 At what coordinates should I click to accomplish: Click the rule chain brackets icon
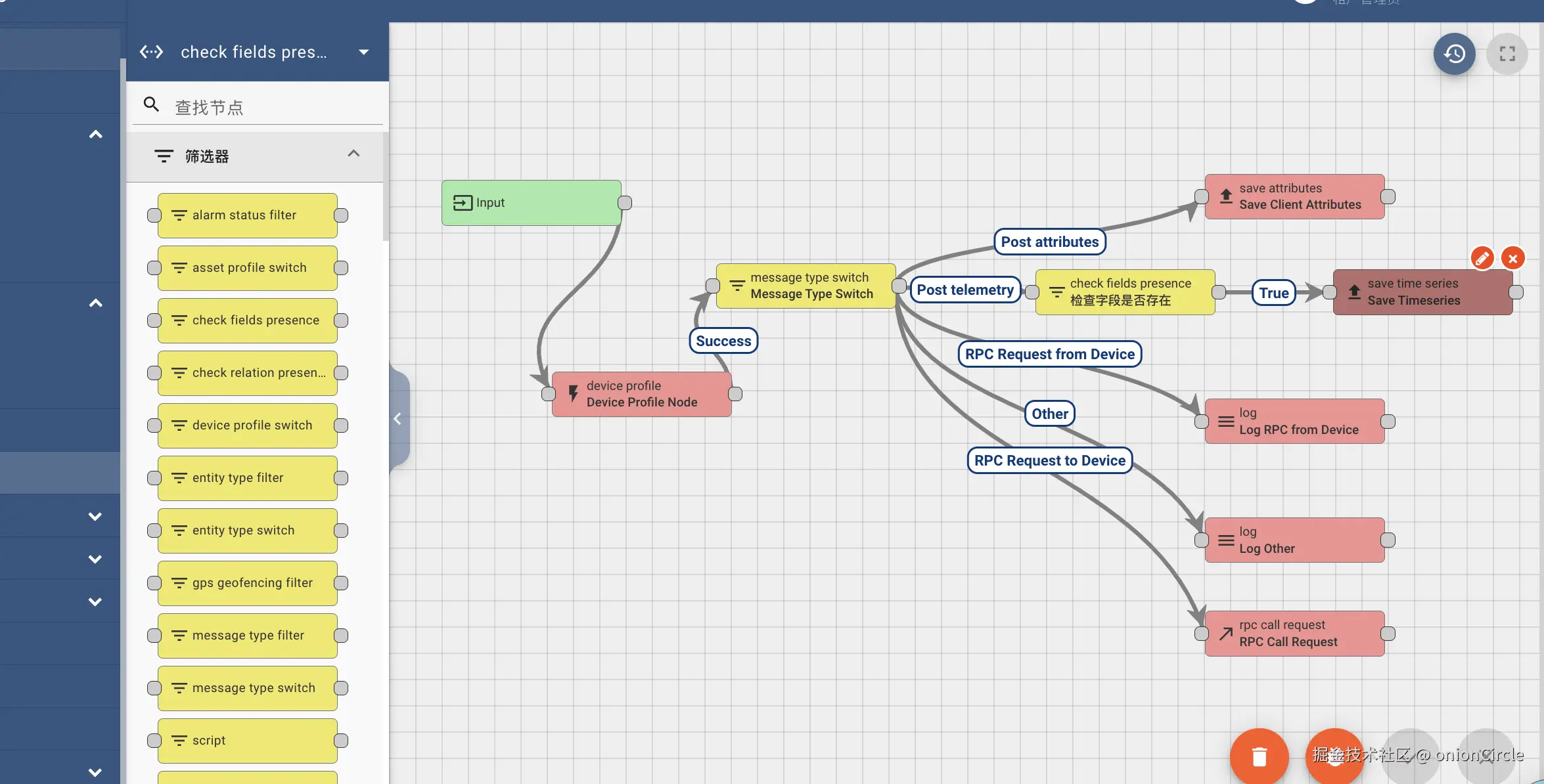(x=152, y=52)
